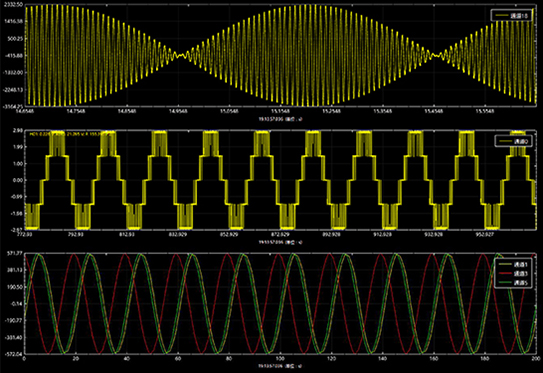Click the -0.14 zero-level label on bottom y-axis
The image size is (543, 373).
17,304
